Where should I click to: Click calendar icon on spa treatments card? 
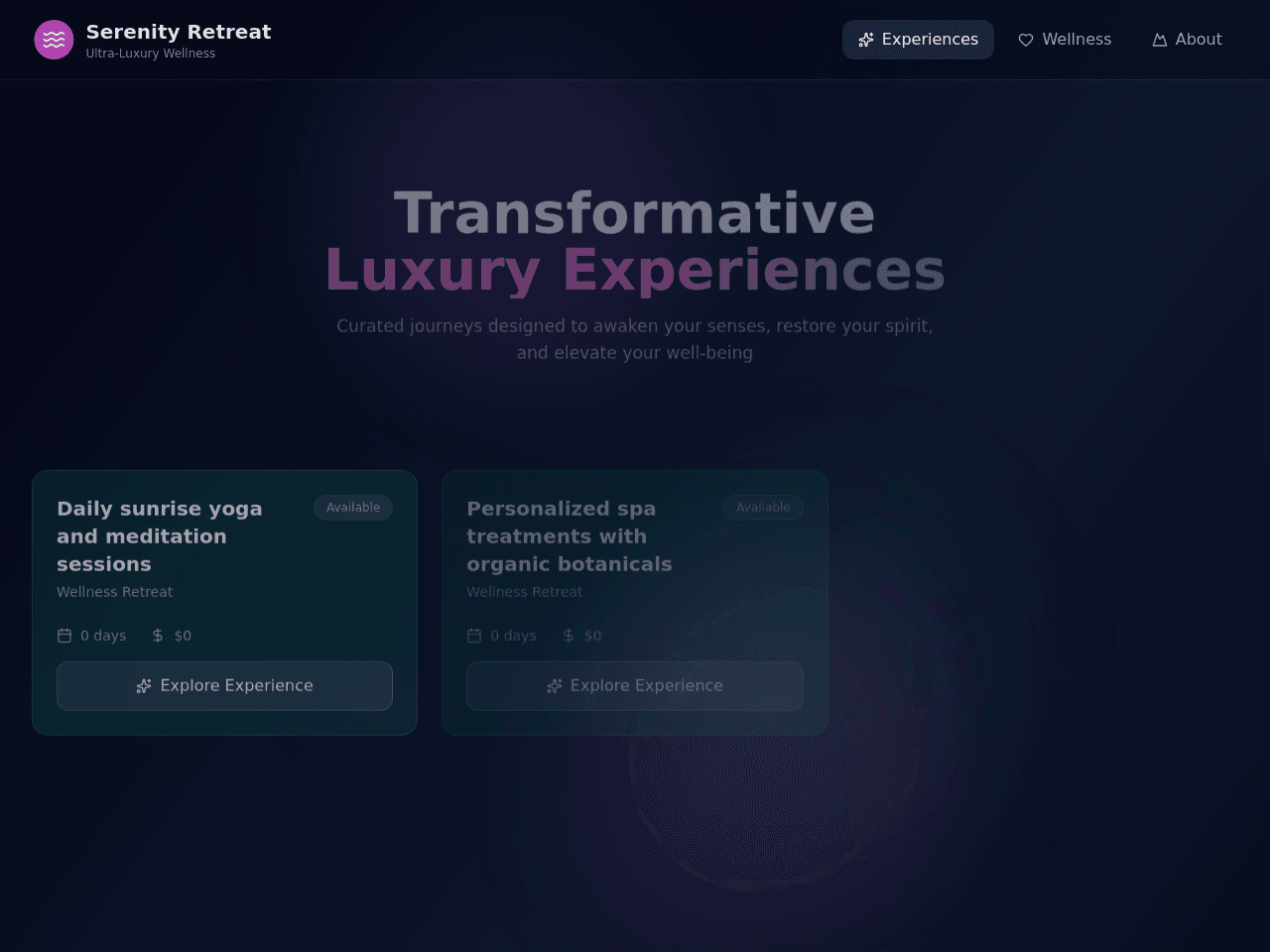pyautogui.click(x=474, y=636)
